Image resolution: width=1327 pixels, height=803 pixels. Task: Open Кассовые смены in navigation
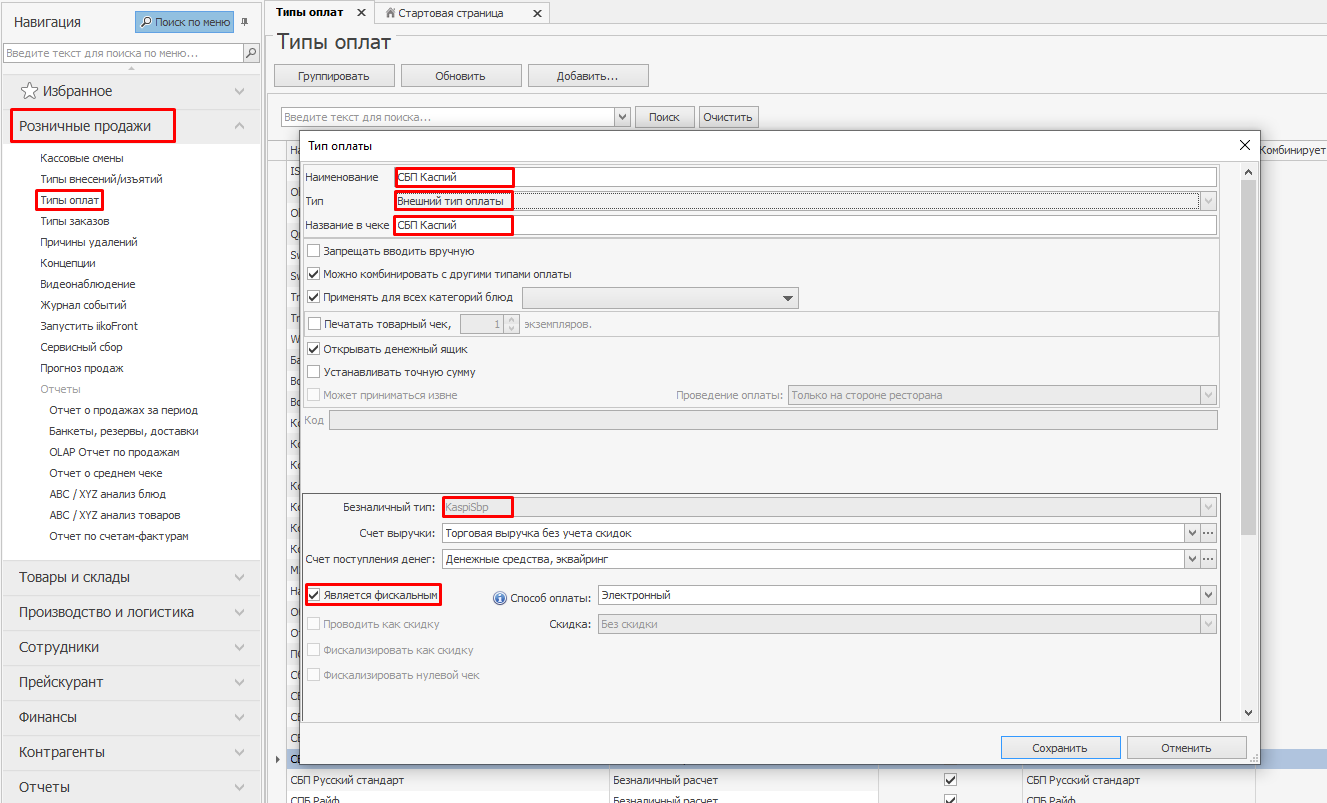(x=82, y=158)
